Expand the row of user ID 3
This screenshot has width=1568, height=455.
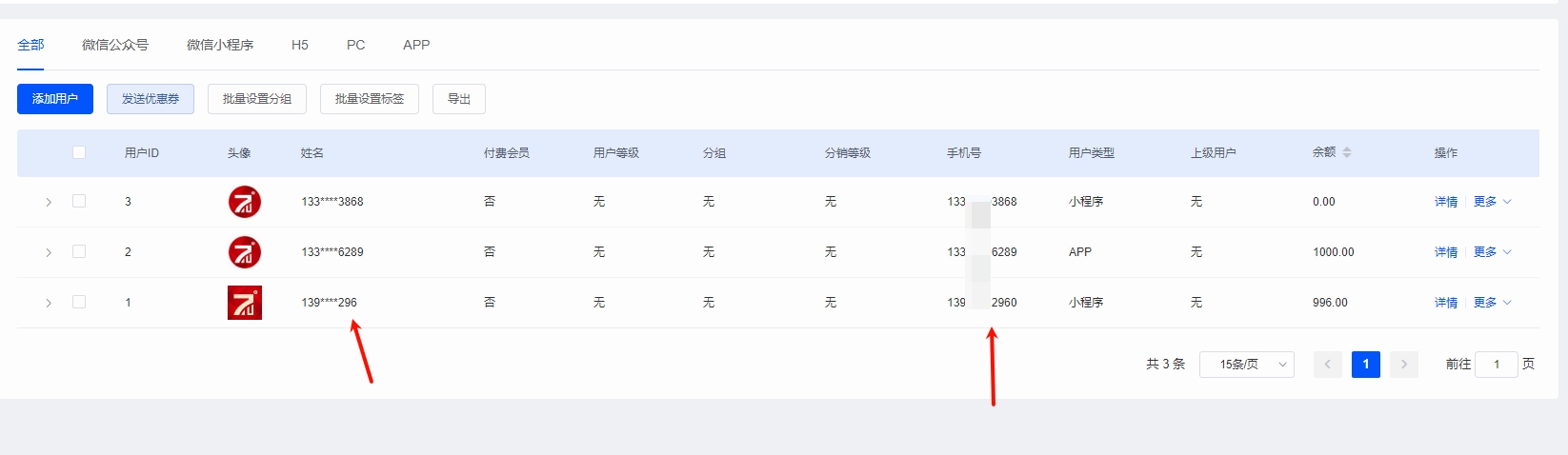(49, 202)
